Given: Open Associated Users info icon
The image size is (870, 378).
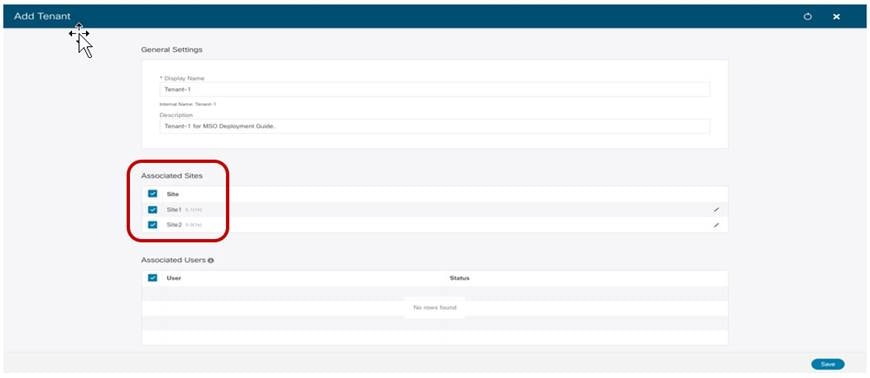Looking at the screenshot, I should (211, 260).
